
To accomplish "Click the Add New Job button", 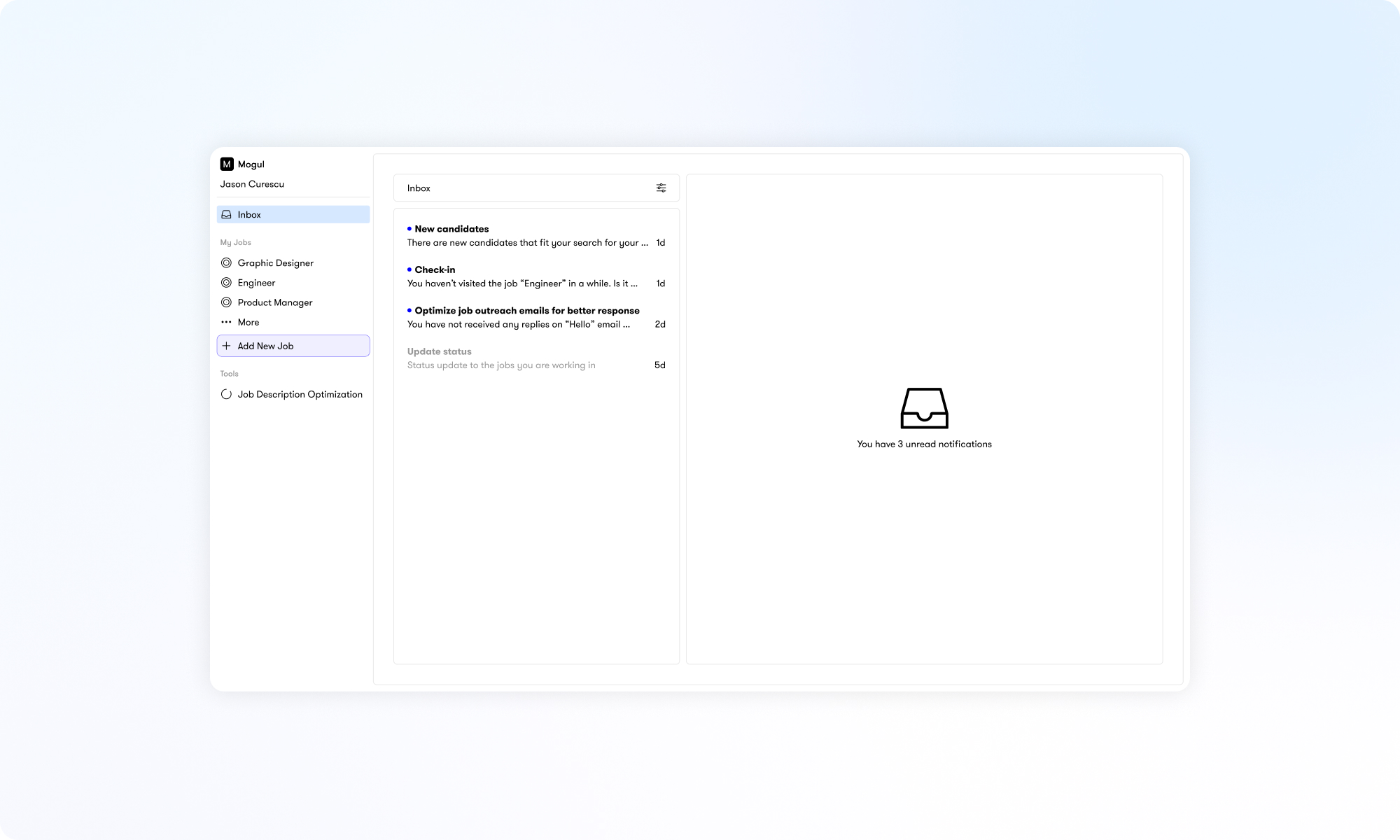I will point(293,345).
